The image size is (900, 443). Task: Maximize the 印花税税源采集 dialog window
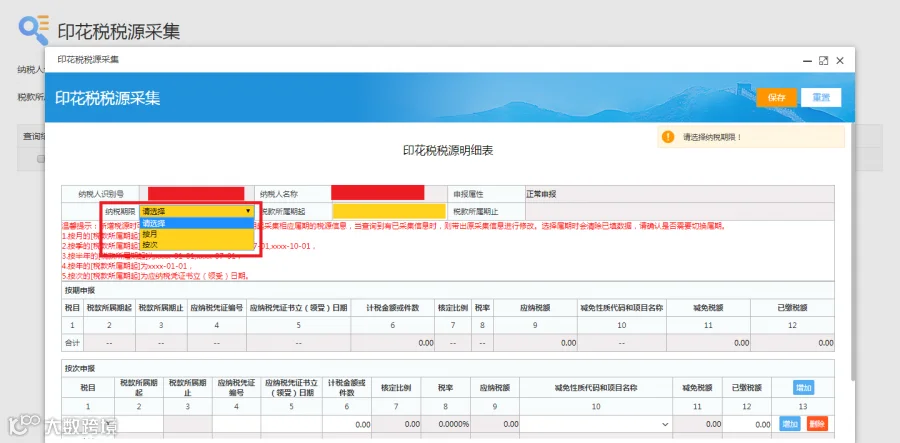pos(823,60)
